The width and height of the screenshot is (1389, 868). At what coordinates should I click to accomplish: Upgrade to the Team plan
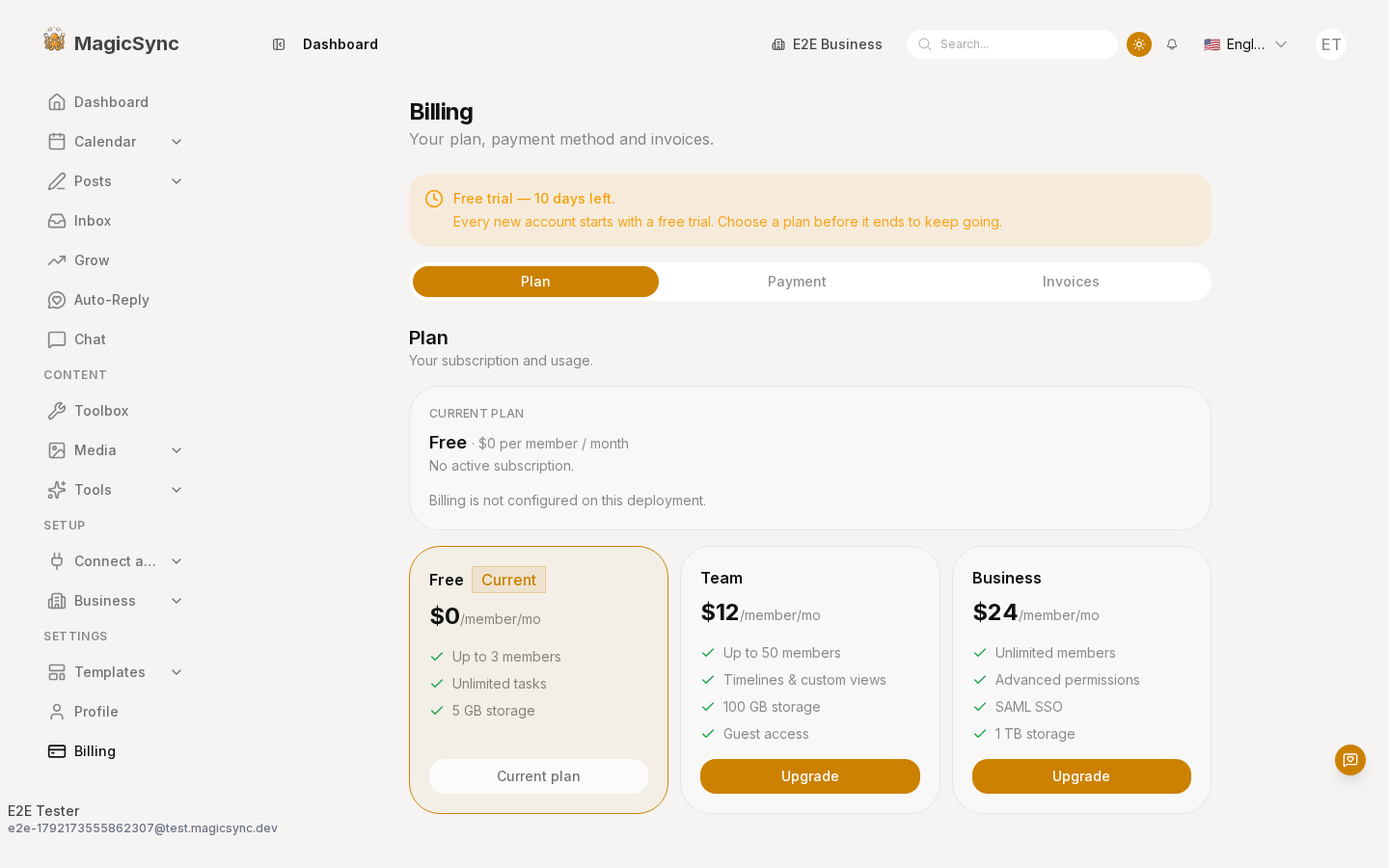[x=810, y=776]
